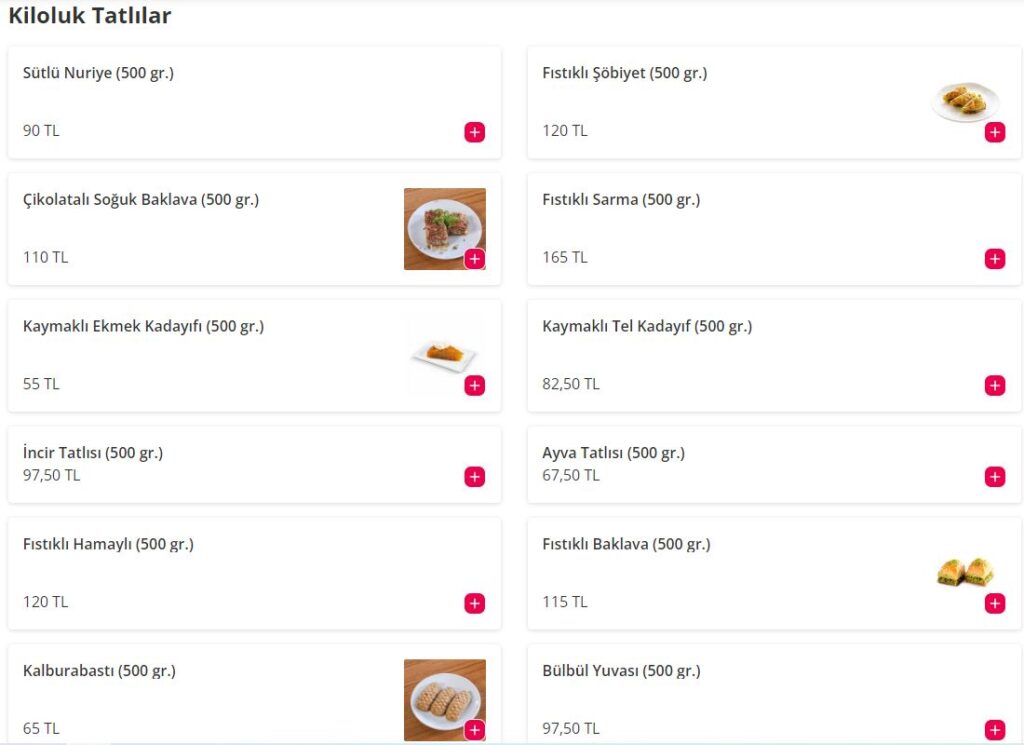The width and height of the screenshot is (1024, 745).
Task: Click the Fıstıklı Baklava small image
Action: point(964,572)
